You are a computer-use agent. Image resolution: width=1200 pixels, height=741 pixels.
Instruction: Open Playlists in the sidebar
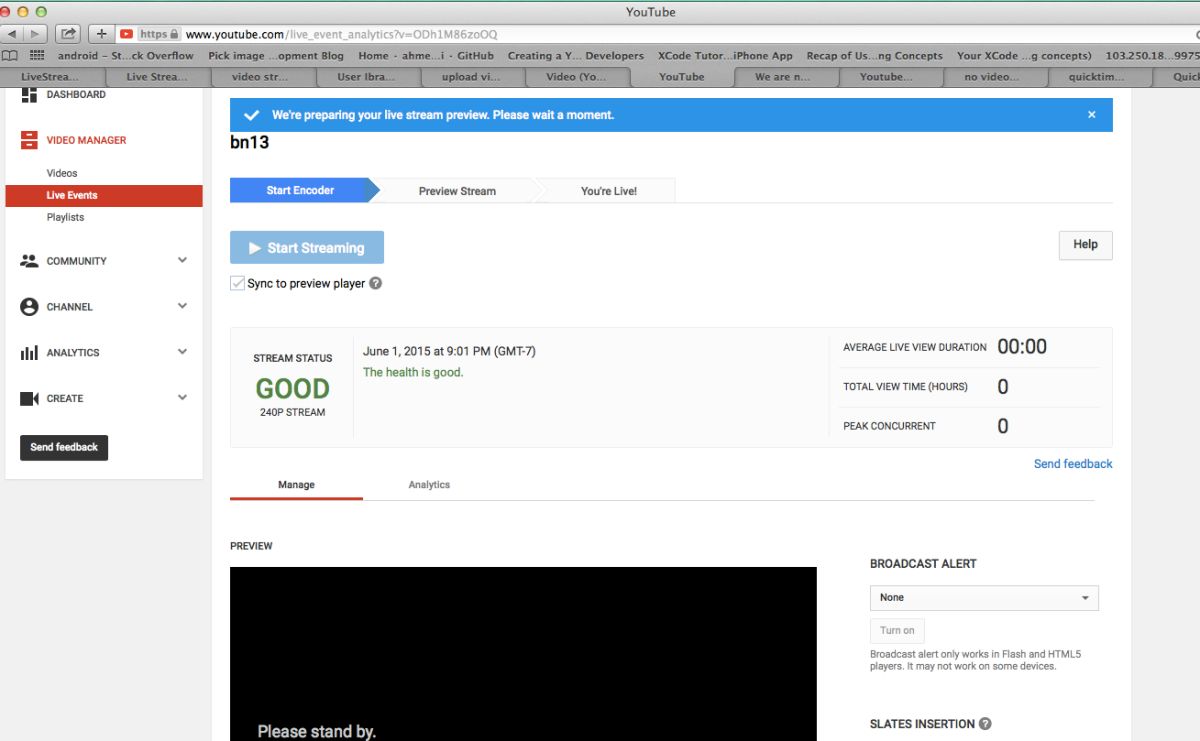coord(65,218)
